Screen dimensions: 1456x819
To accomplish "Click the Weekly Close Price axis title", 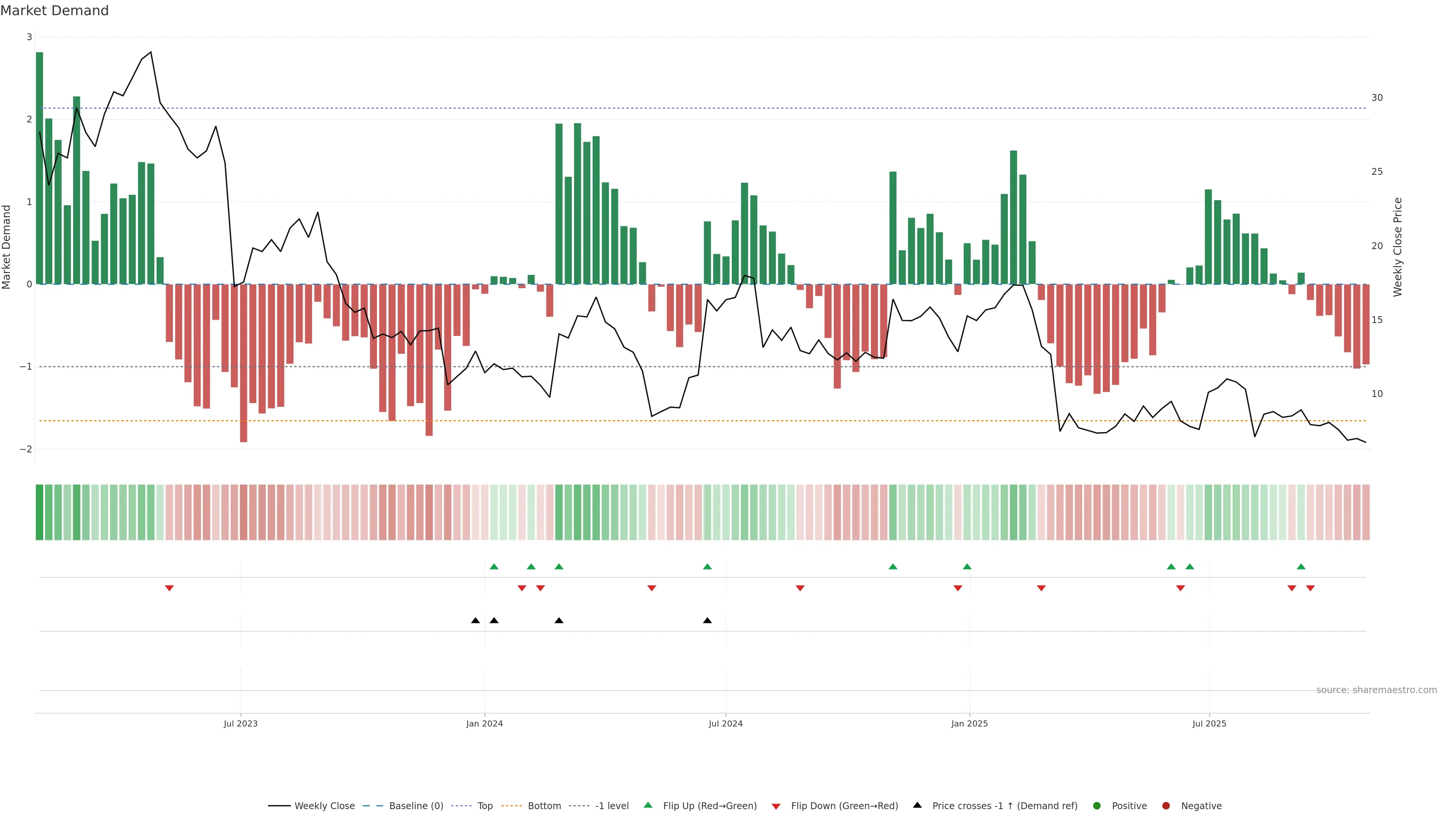I will point(1398,247).
